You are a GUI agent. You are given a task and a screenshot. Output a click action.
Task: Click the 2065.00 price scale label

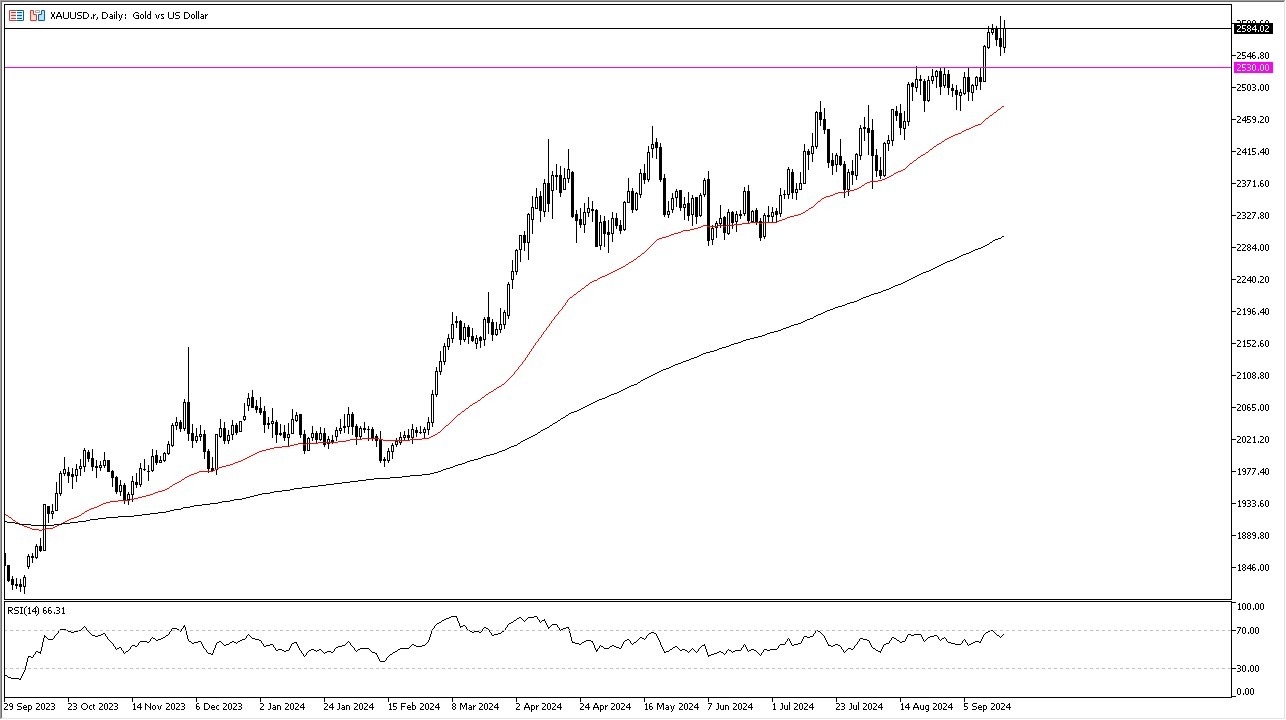point(1253,408)
